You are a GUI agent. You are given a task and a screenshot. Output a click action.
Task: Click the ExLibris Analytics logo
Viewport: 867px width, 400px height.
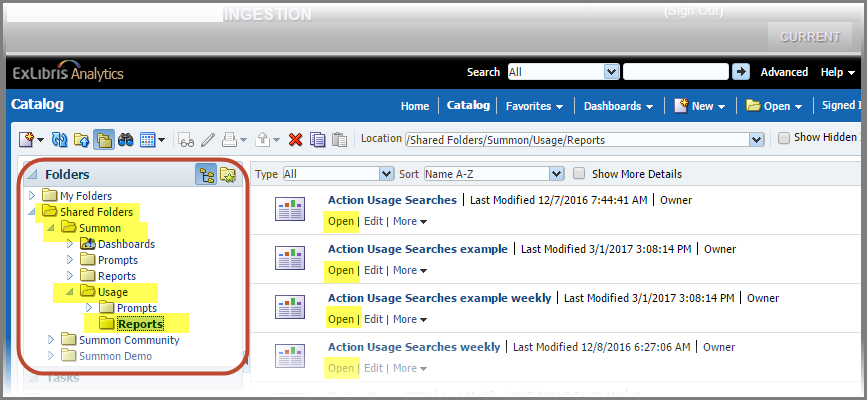[67, 71]
